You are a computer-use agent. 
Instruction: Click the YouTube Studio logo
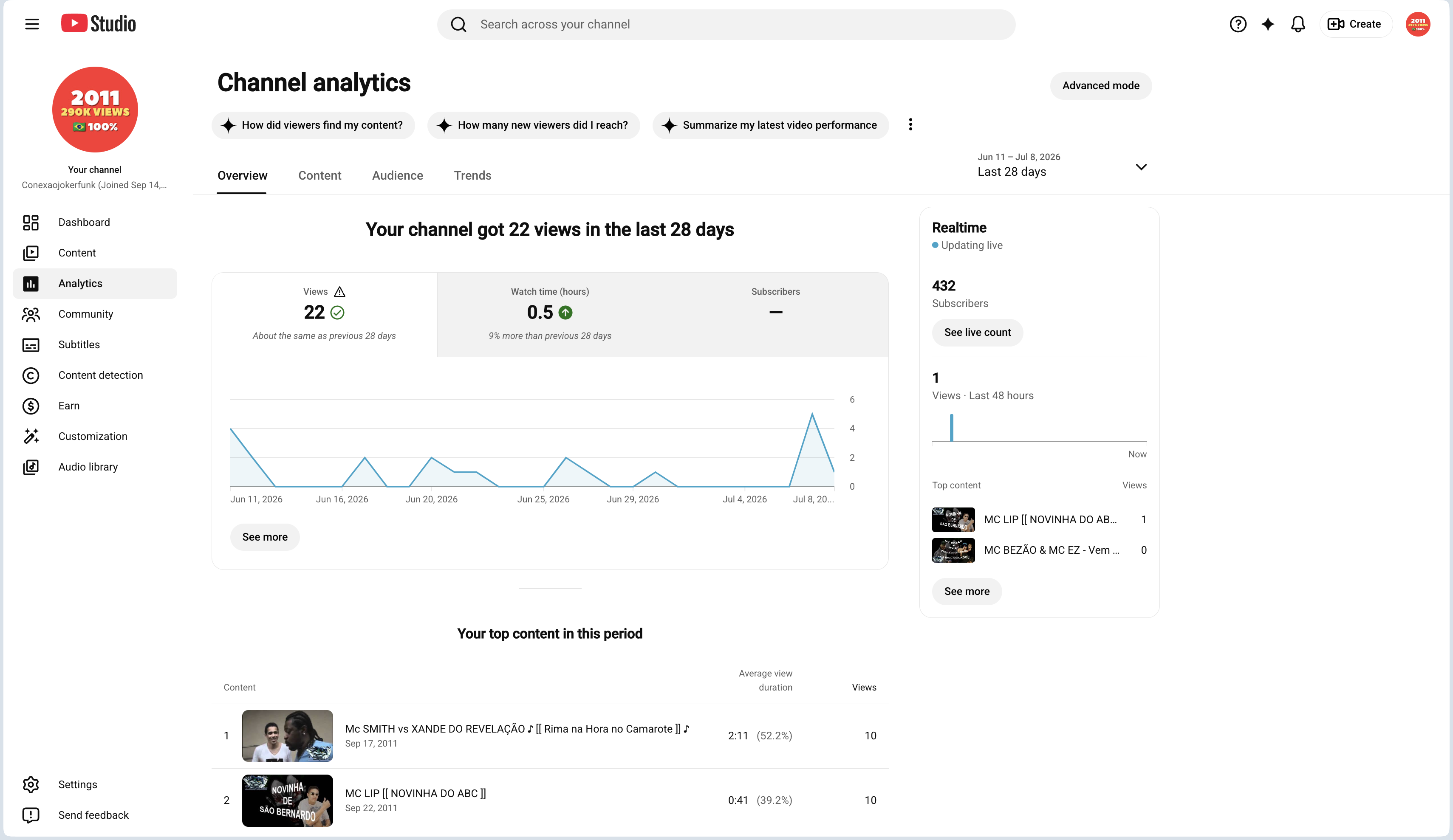99,24
